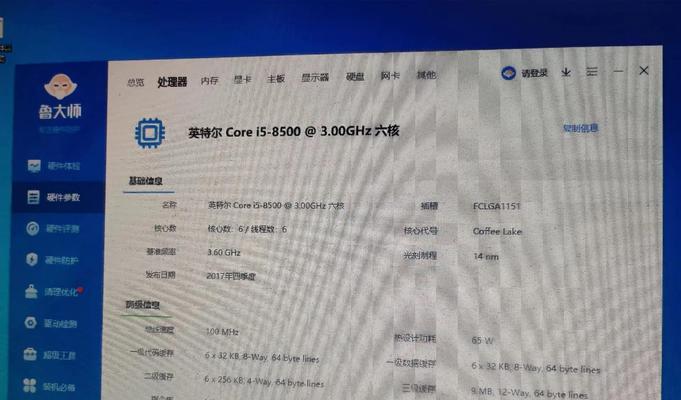Open 硬件体检 hardware checkup icon
681x400 pixels.
34,166
